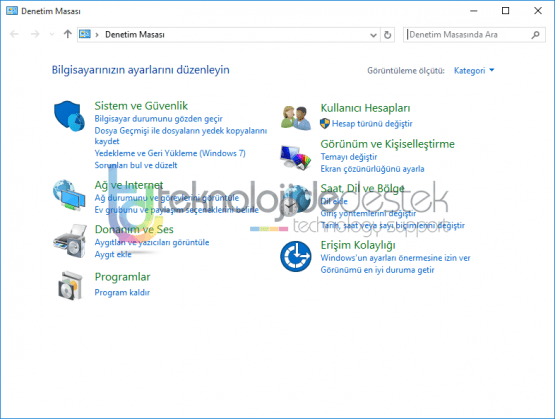
Task: Open Giriş yöntemlerini değiştir link
Action: point(368,213)
